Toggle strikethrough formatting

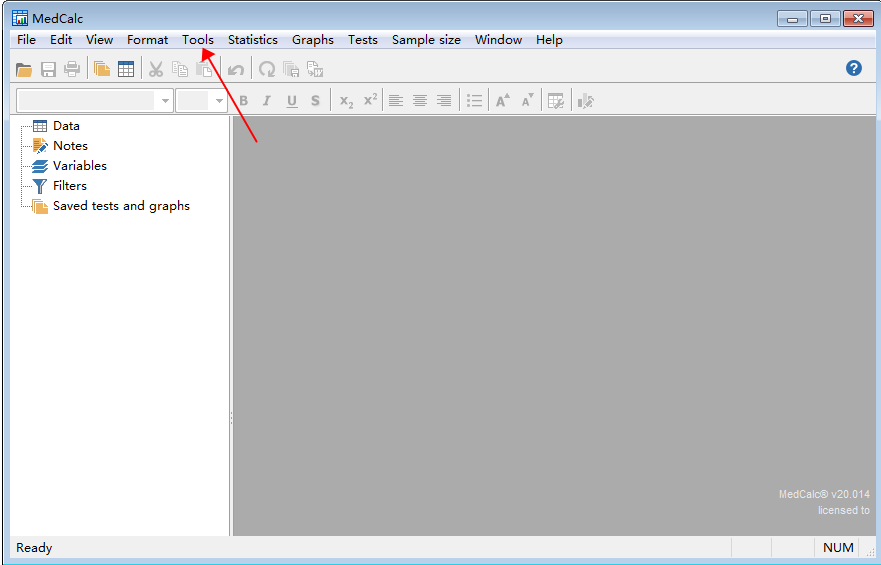pyautogui.click(x=315, y=101)
